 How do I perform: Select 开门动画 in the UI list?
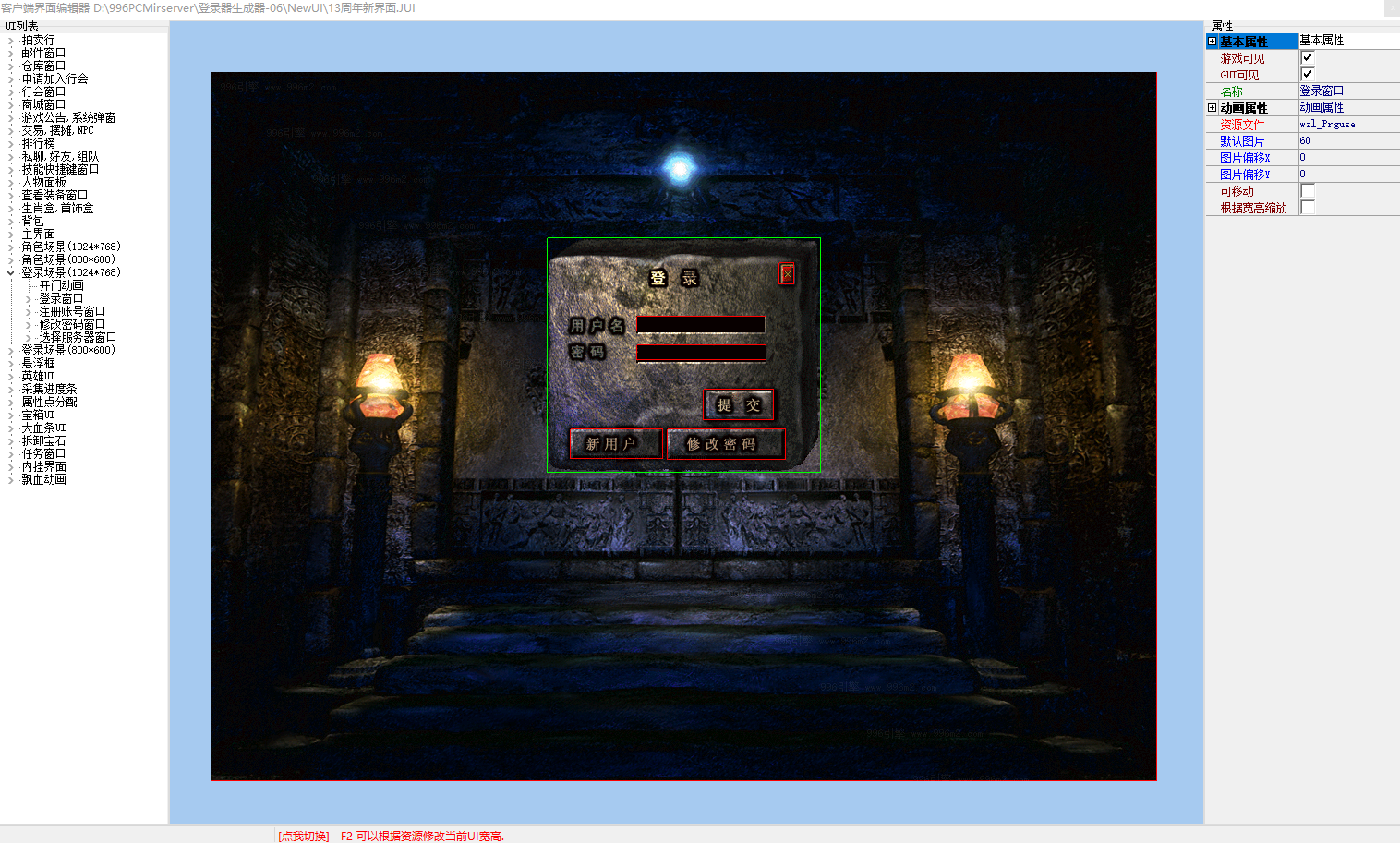coord(61,286)
